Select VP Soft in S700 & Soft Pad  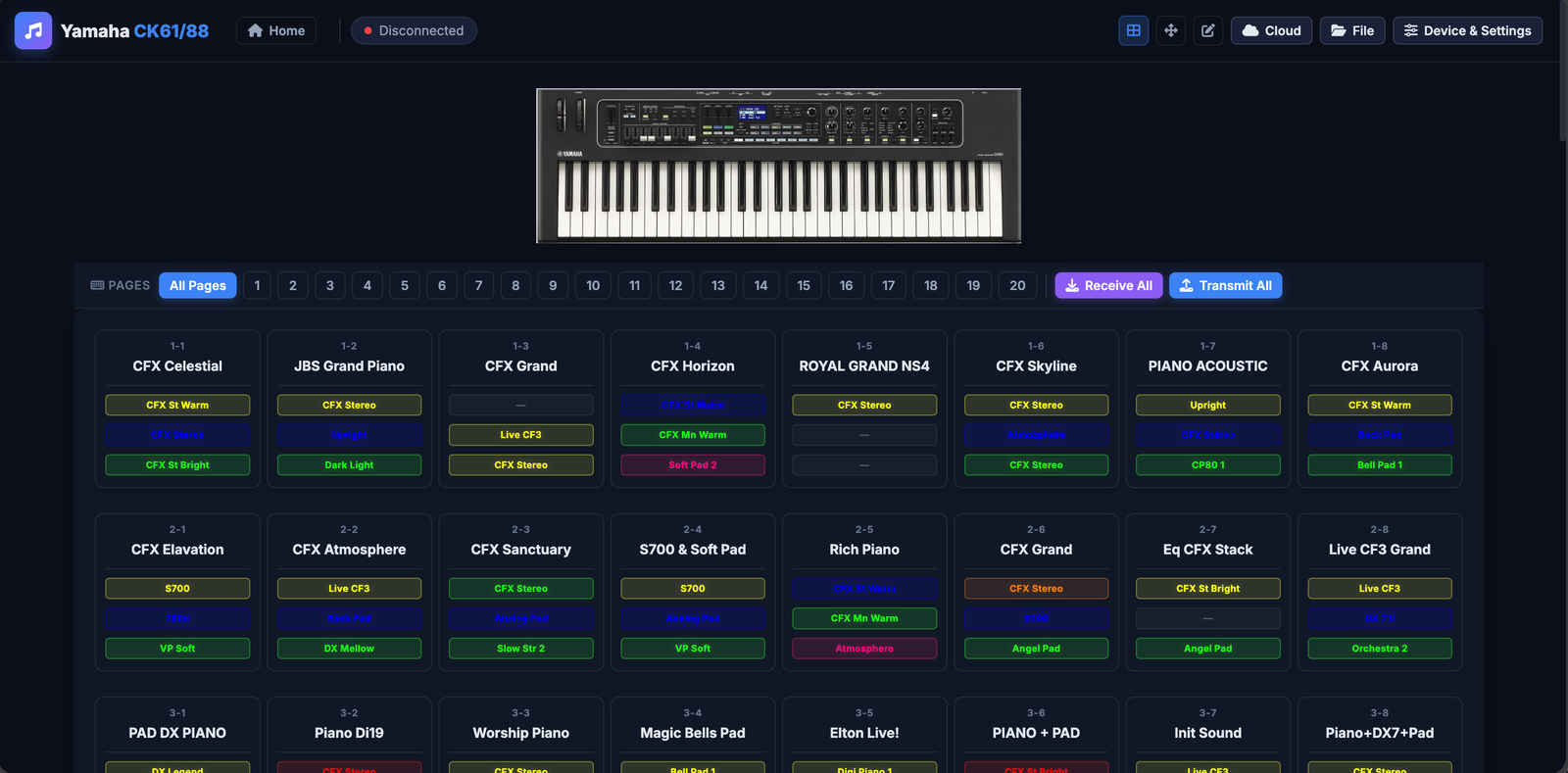[x=693, y=648]
